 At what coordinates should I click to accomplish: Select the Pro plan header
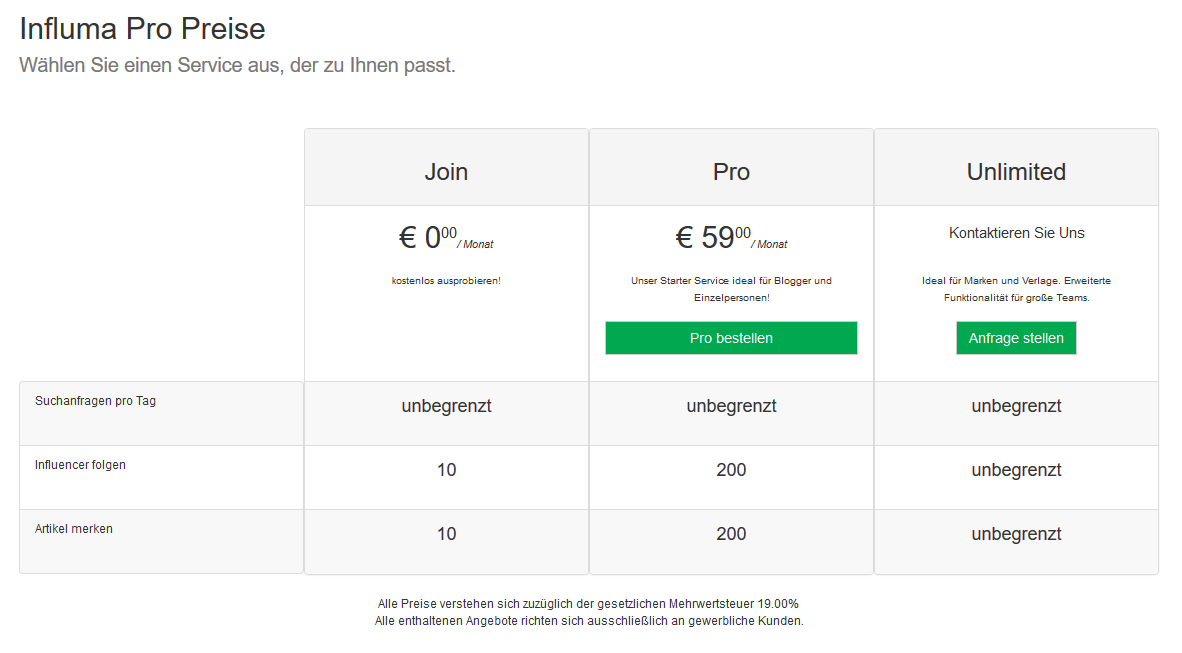(x=731, y=171)
